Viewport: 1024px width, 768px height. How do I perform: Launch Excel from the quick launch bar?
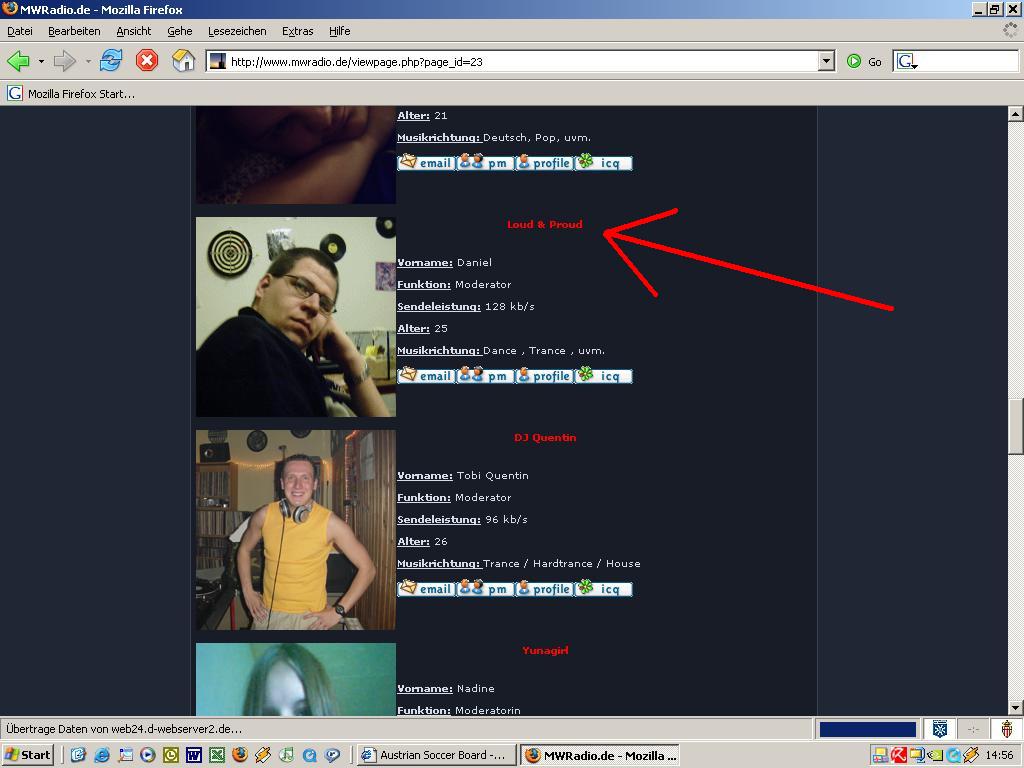click(x=217, y=755)
